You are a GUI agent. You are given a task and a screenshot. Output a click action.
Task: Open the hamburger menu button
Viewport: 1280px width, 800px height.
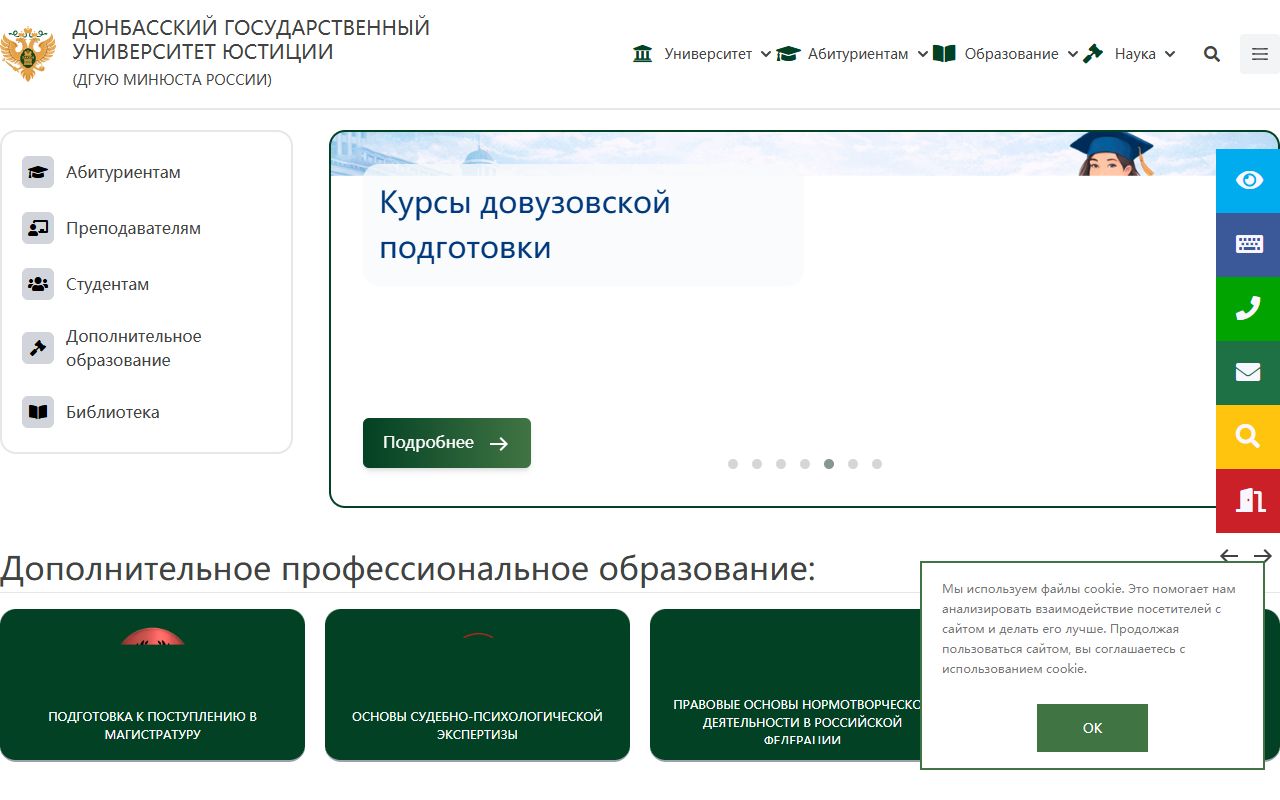(1260, 54)
